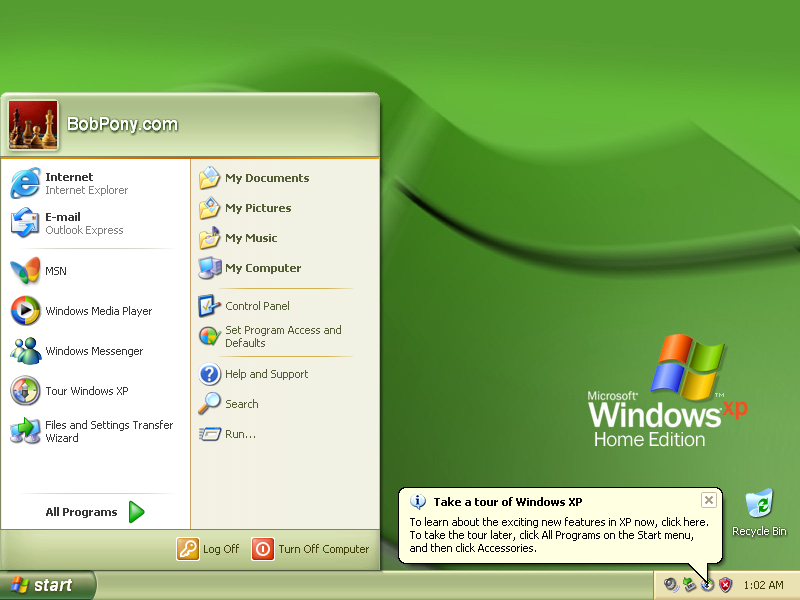Click the Log Off button
This screenshot has width=800, height=600.
pyautogui.click(x=208, y=549)
